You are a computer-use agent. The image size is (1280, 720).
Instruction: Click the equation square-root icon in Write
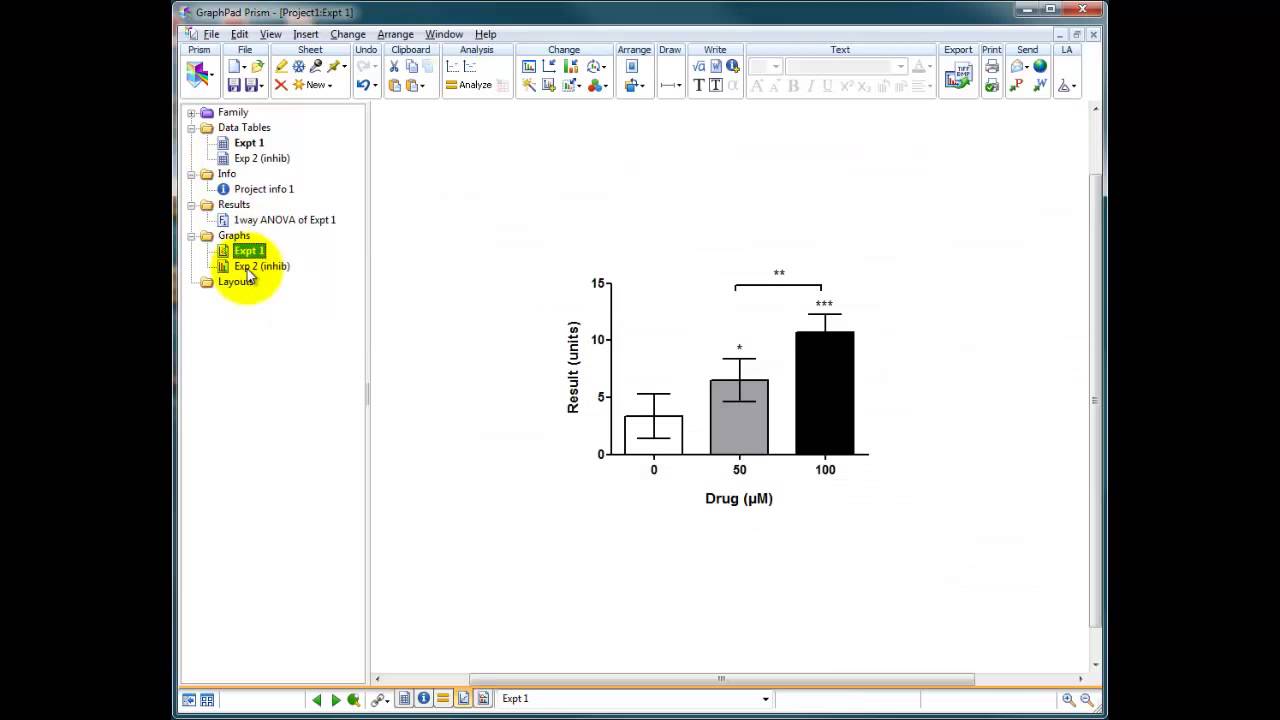pyautogui.click(x=699, y=67)
